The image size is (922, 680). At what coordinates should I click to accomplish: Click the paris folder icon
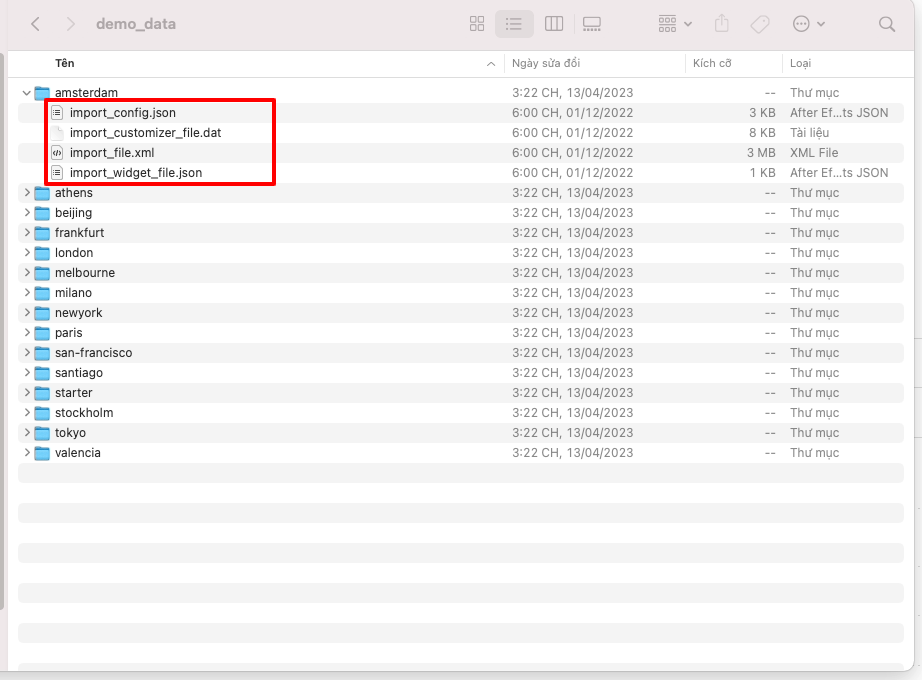pyautogui.click(x=42, y=333)
